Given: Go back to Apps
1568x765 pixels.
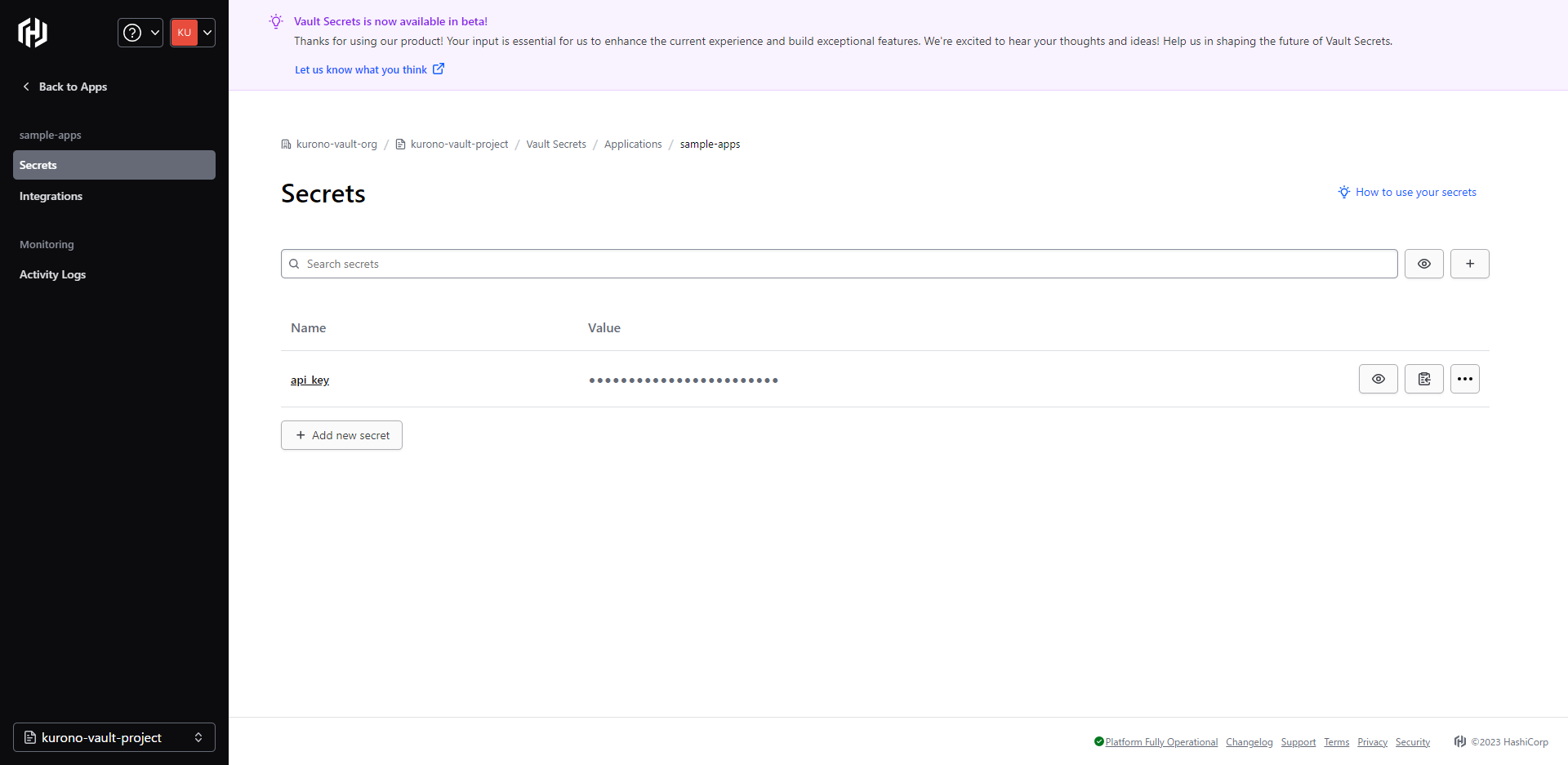Looking at the screenshot, I should point(65,87).
